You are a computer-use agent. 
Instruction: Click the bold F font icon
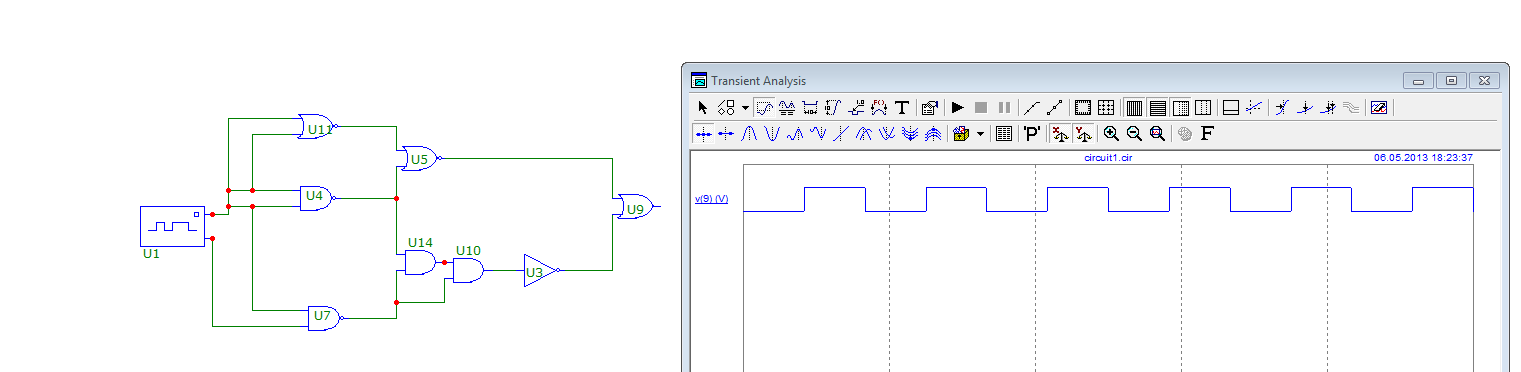pyautogui.click(x=1207, y=133)
